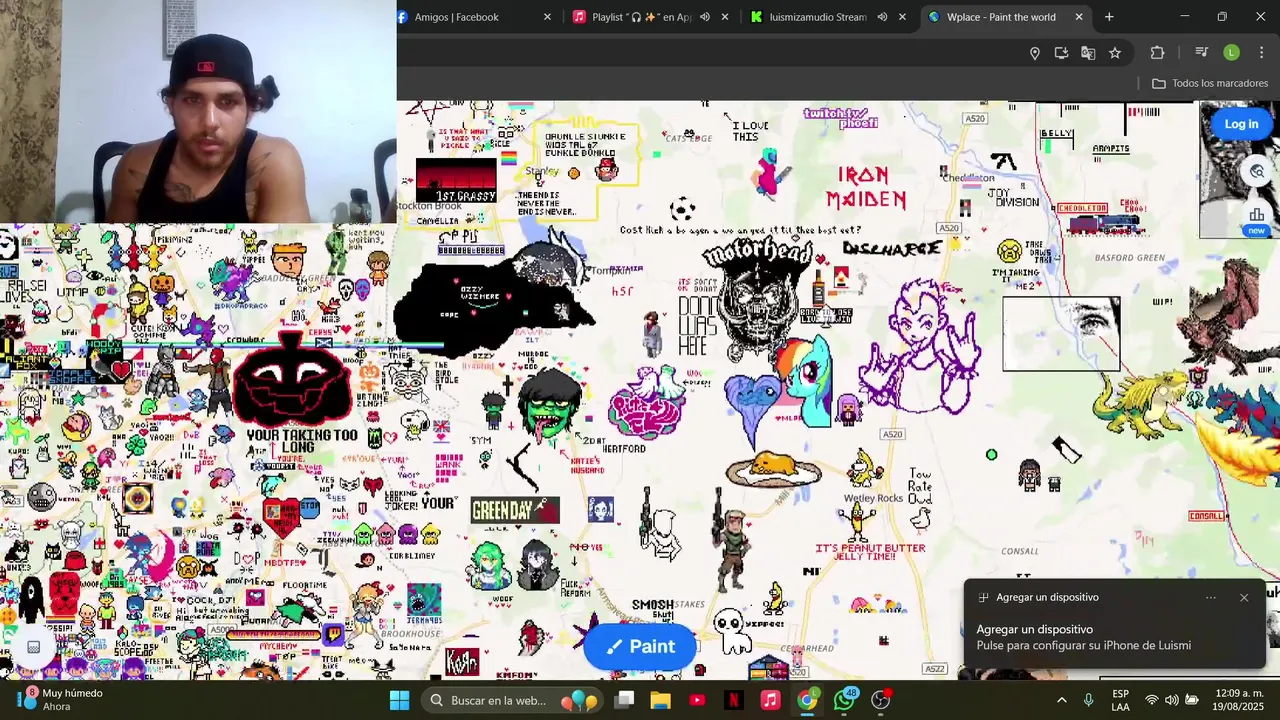
Task: Switch the ESP LAA keyboard language
Action: coord(1121,700)
